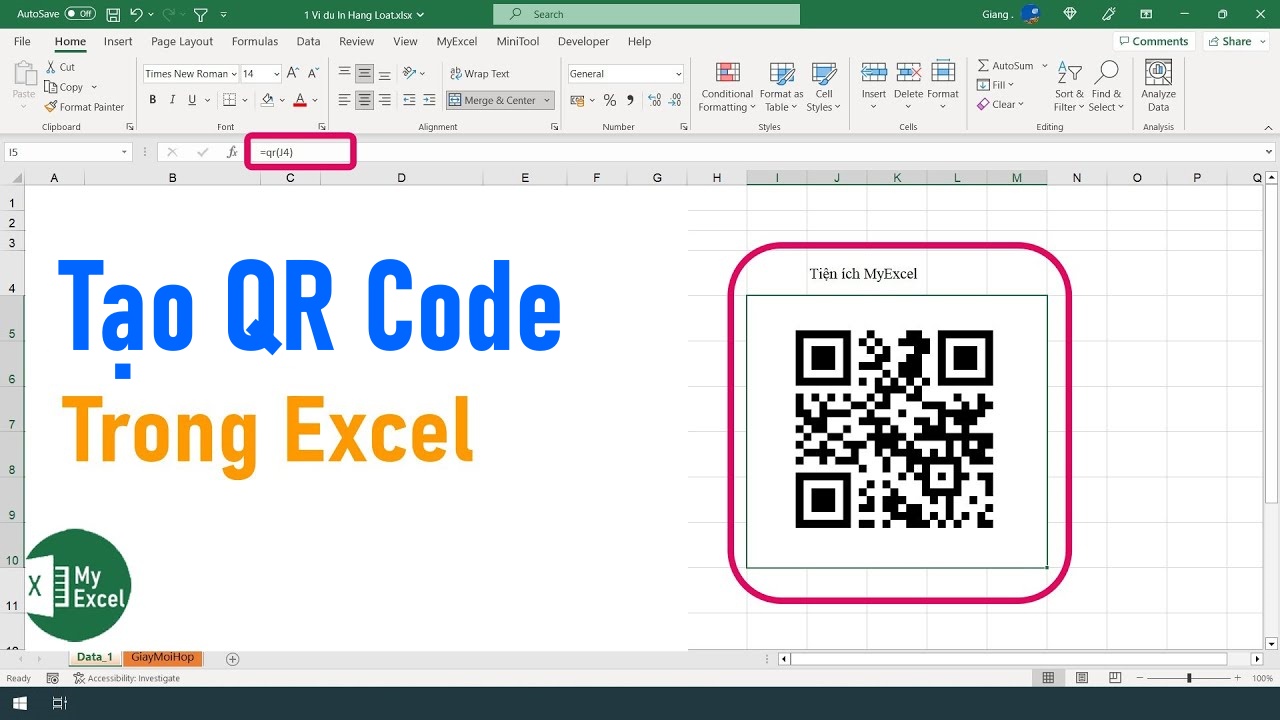Screen dimensions: 1280x720
Task: Toggle bold formatting
Action: point(152,100)
